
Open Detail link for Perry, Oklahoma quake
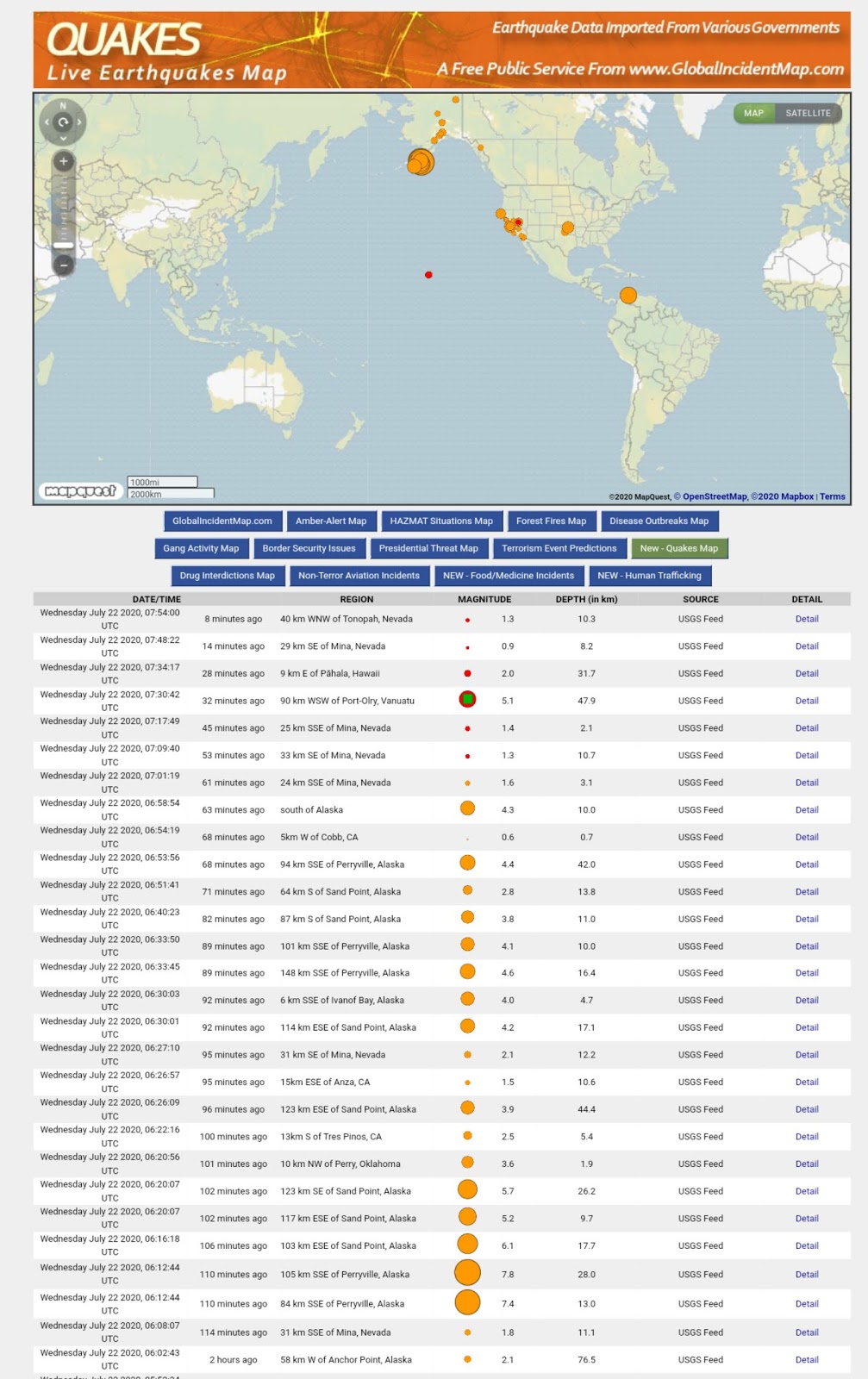807,1164
